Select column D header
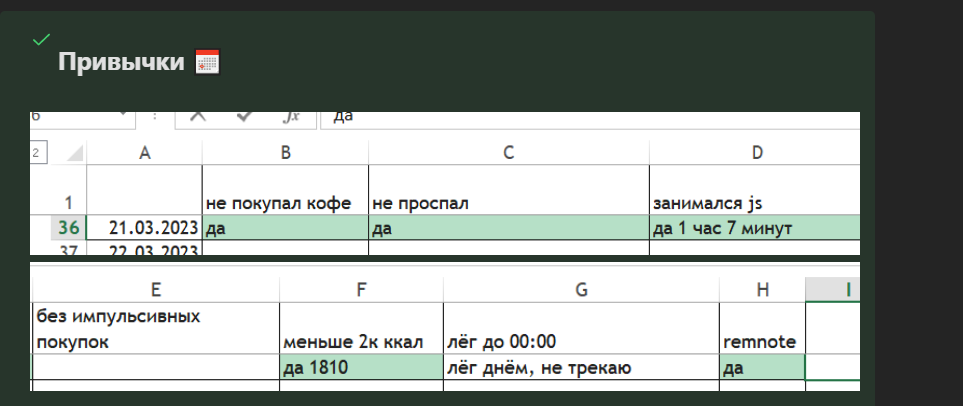This screenshot has width=963, height=406. [x=756, y=153]
